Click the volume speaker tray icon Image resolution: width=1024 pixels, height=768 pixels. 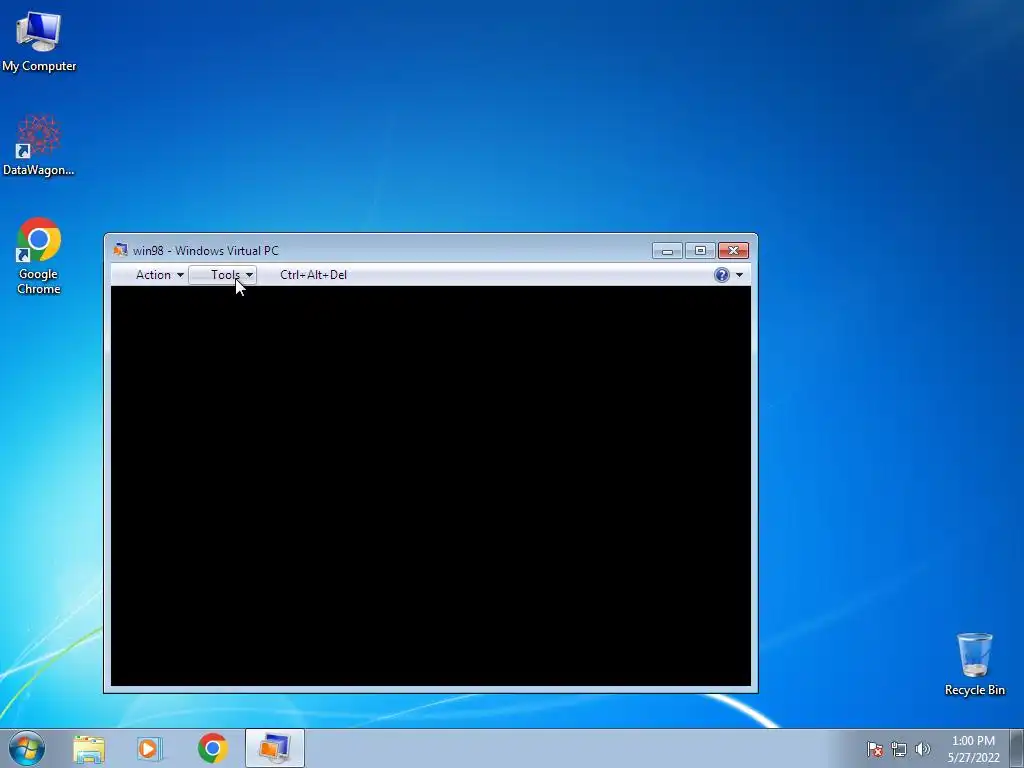pos(922,749)
